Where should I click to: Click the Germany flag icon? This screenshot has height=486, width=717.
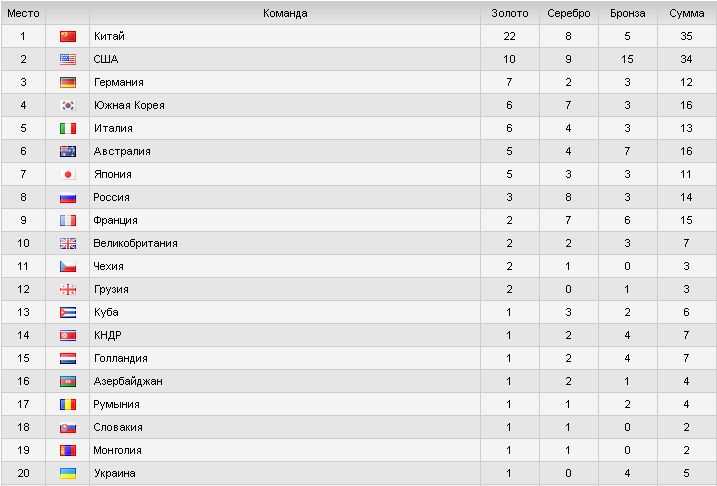coord(68,82)
